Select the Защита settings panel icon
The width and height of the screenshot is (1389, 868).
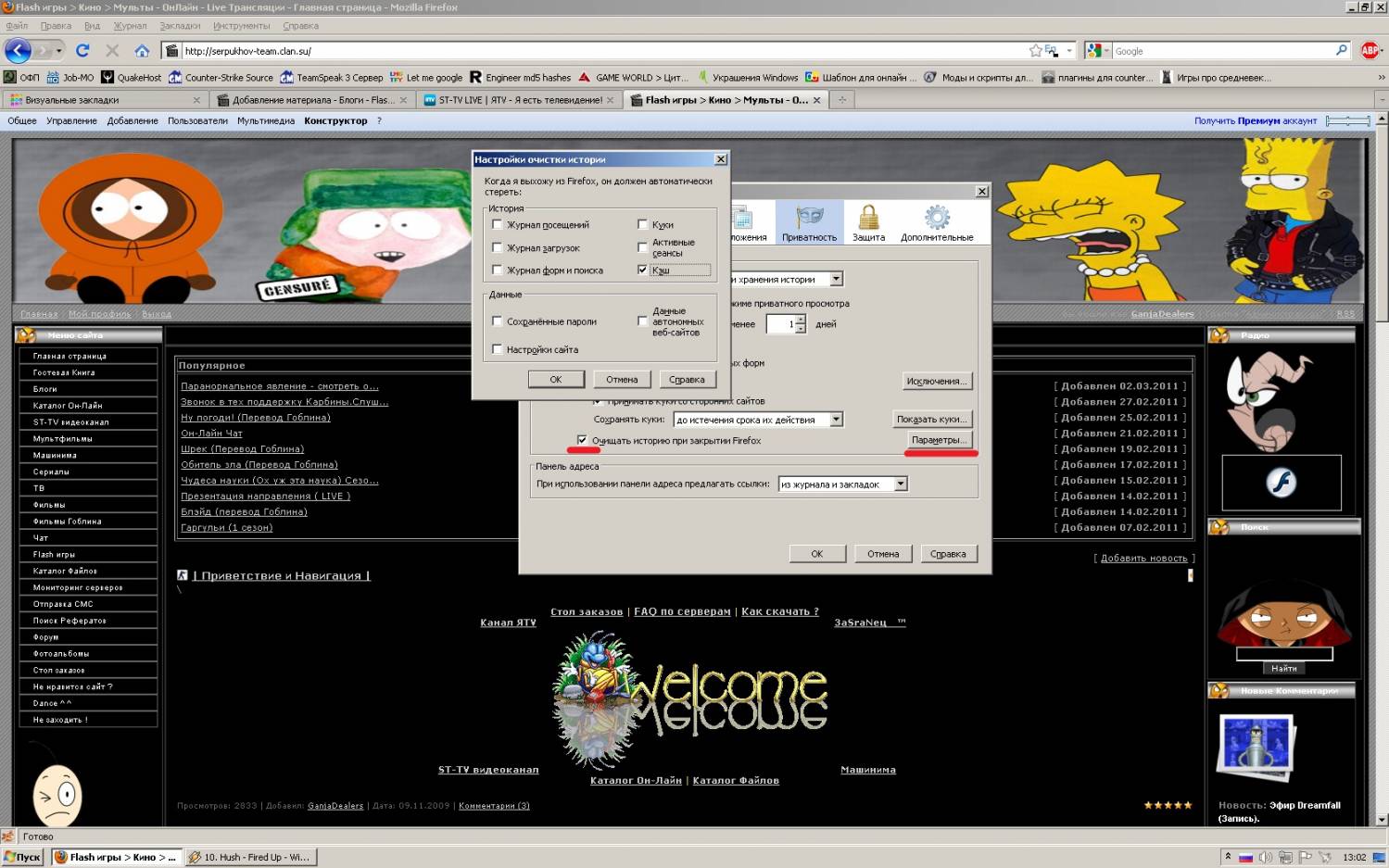coord(868,223)
